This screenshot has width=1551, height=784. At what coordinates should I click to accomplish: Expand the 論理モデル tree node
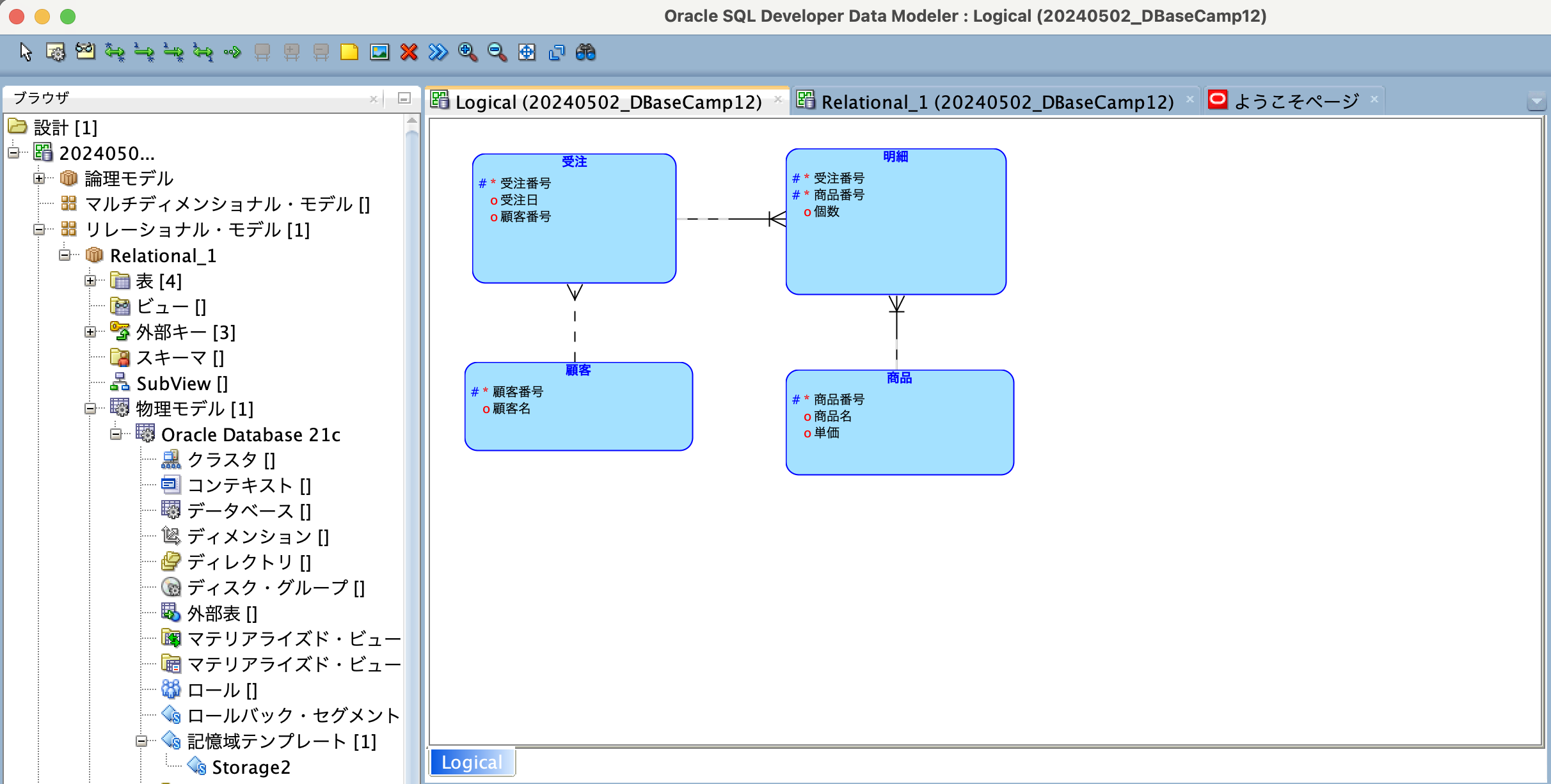click(x=39, y=178)
